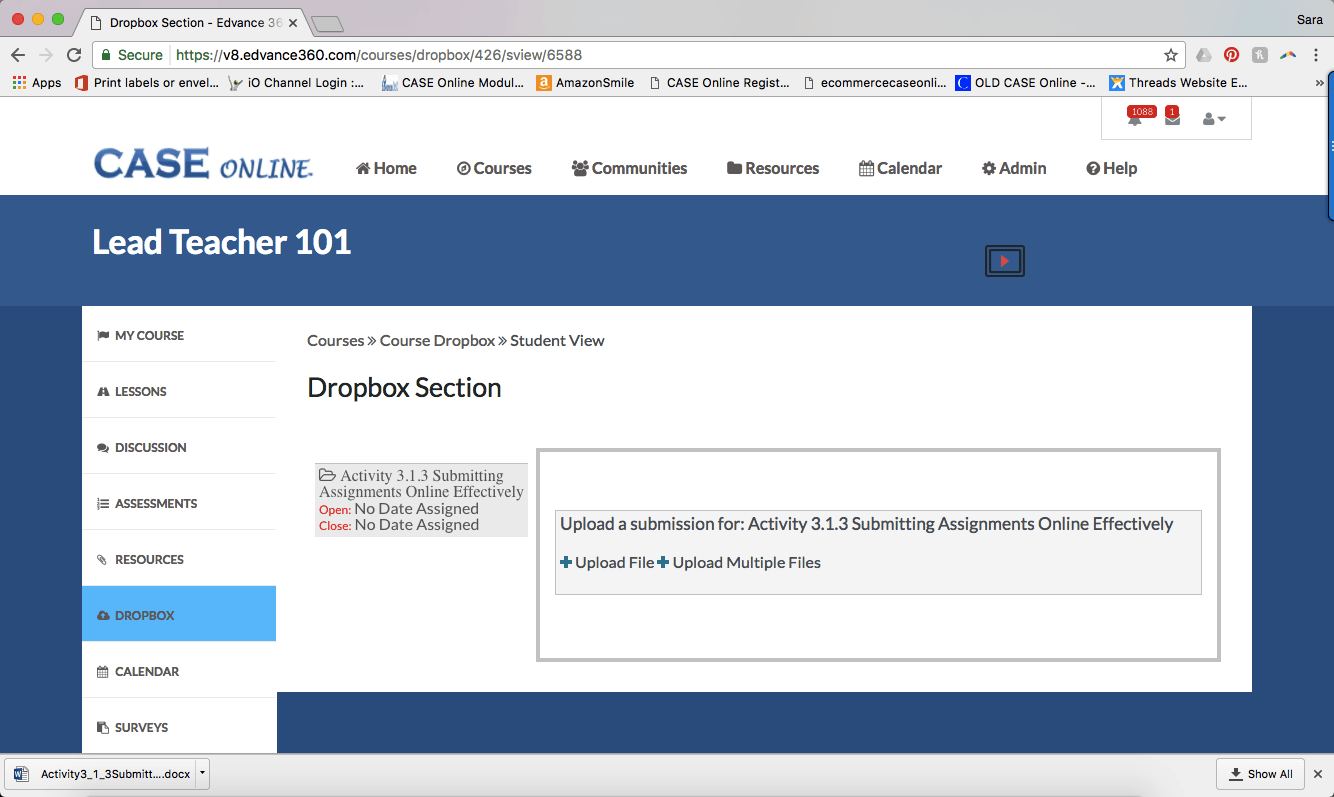Open the messages envelope icon

point(1172,120)
